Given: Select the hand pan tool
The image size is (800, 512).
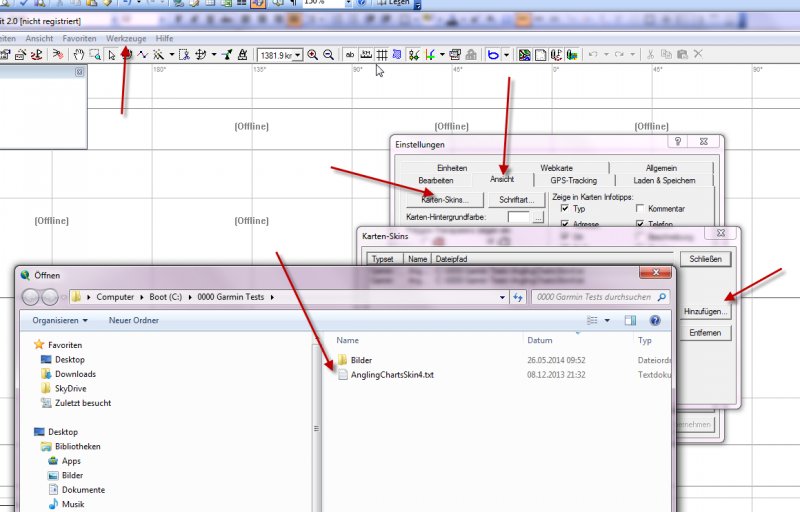Looking at the screenshot, I should pos(78,54).
